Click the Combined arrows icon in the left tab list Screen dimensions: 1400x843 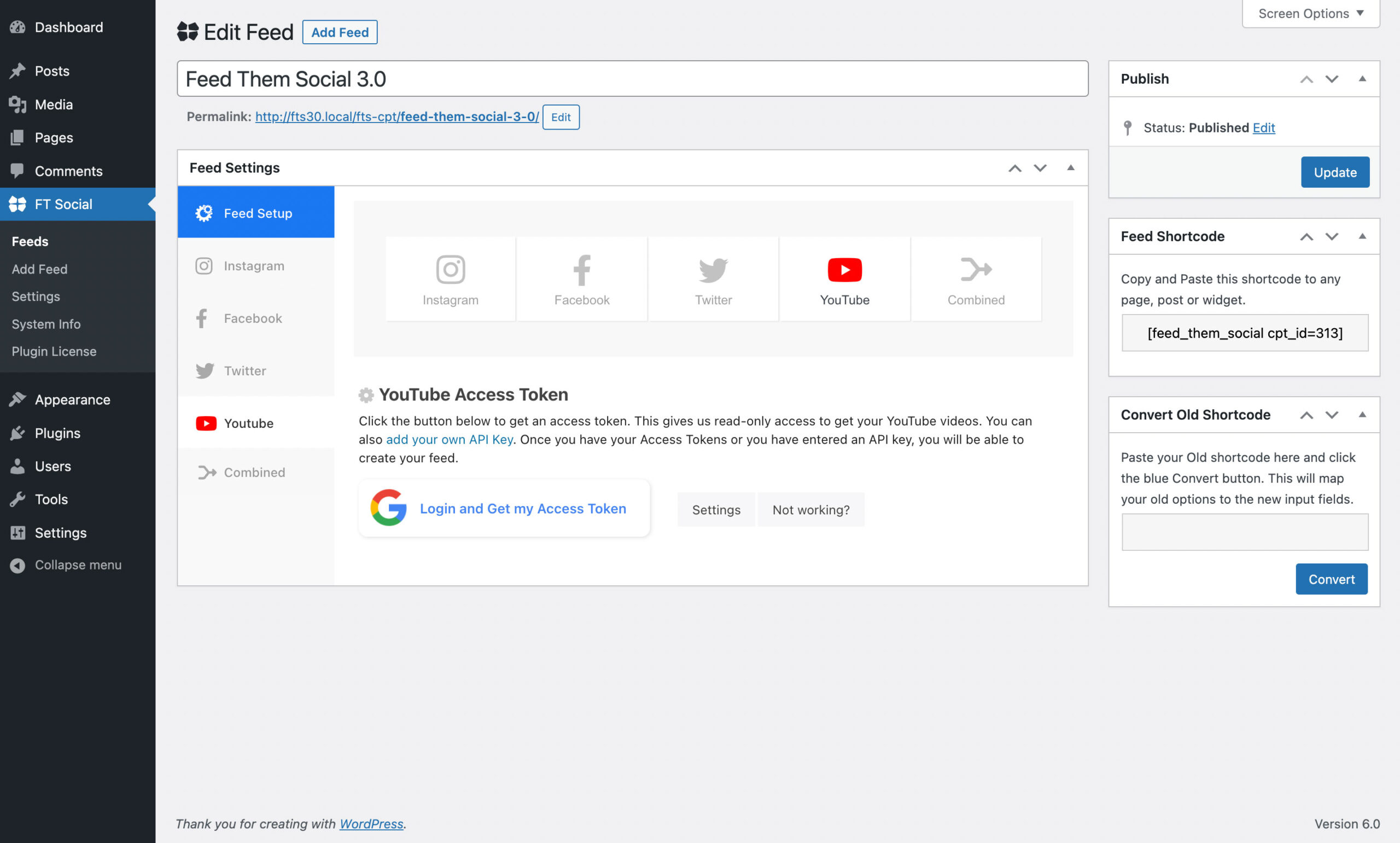pos(207,472)
